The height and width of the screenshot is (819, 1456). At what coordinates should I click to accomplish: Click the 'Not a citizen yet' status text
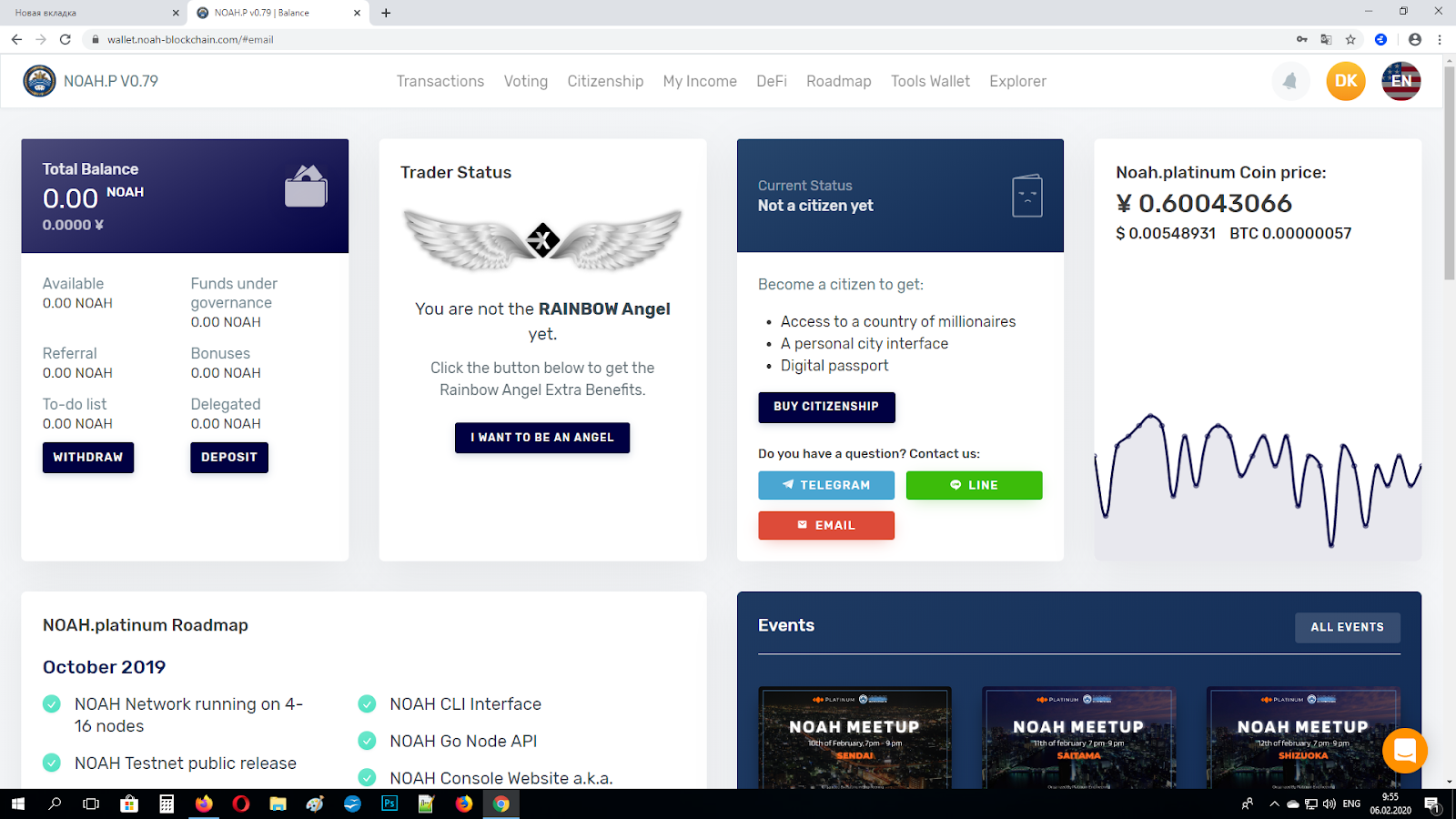pos(815,206)
